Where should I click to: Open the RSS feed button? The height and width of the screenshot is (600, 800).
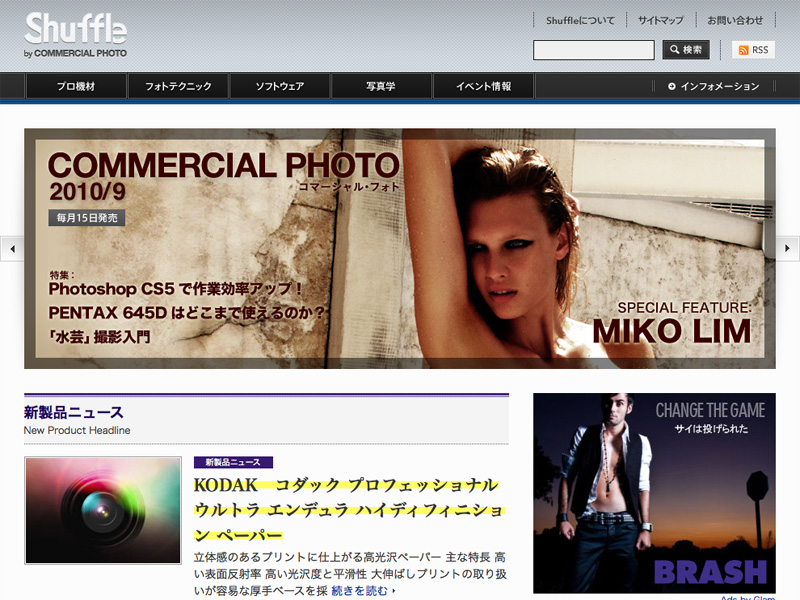pos(753,50)
